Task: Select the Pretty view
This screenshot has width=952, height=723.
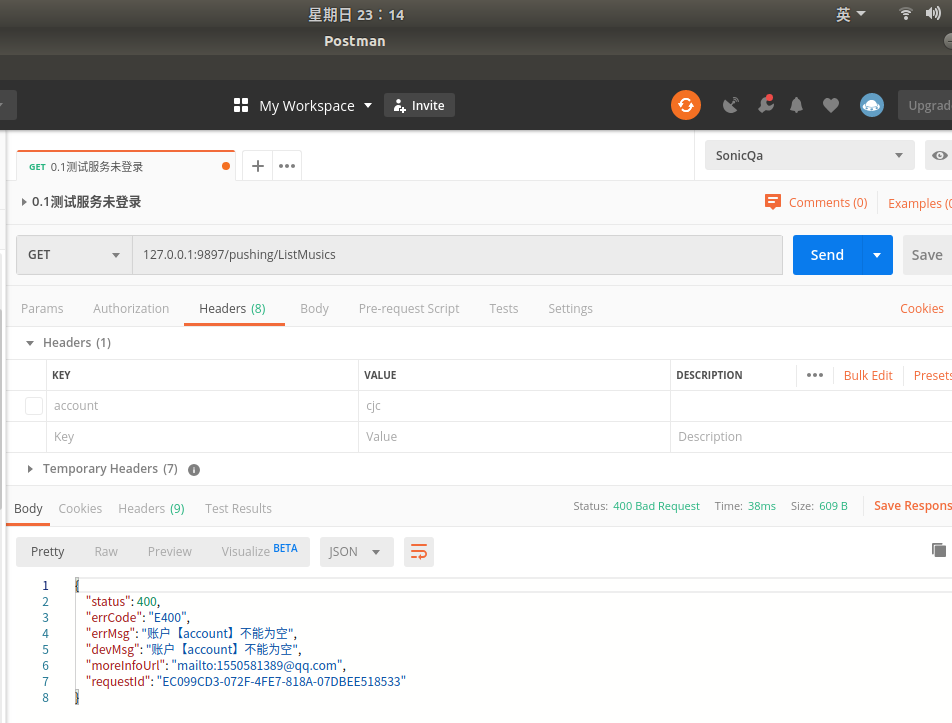Action: (x=47, y=552)
